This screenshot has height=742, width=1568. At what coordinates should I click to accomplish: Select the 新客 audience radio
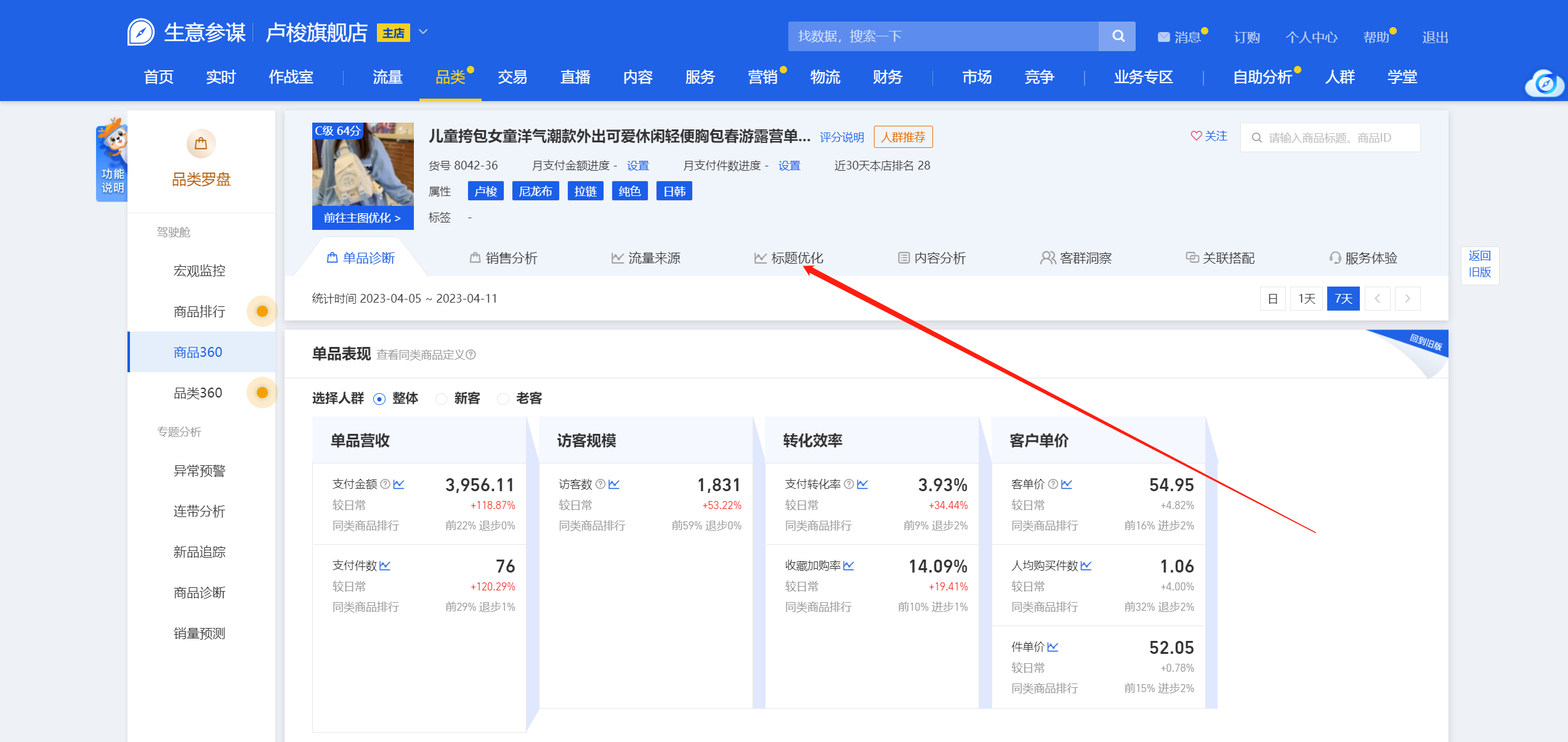[x=441, y=399]
